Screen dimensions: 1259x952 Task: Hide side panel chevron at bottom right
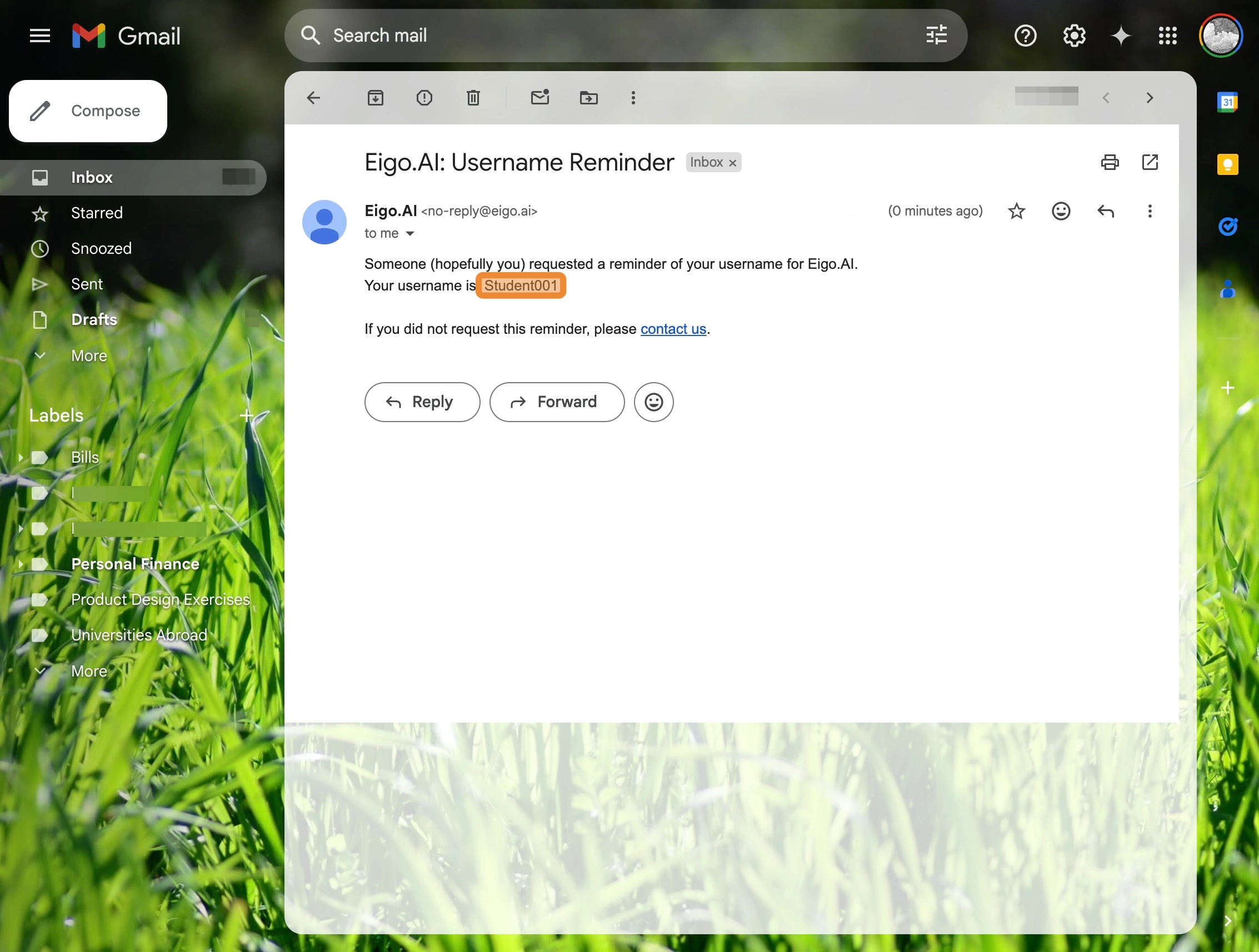pos(1228,920)
